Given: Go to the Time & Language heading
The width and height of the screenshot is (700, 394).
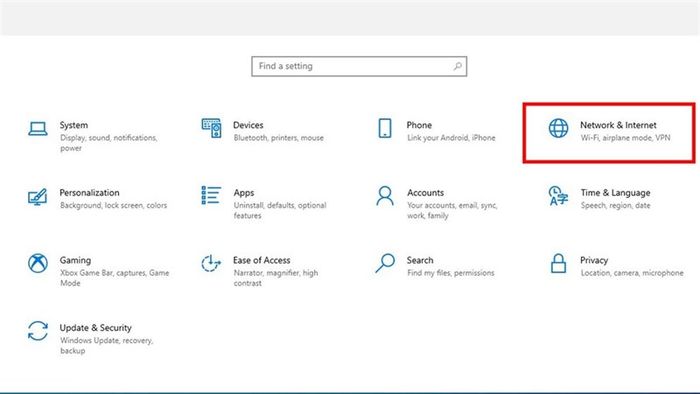Looking at the screenshot, I should point(615,193).
